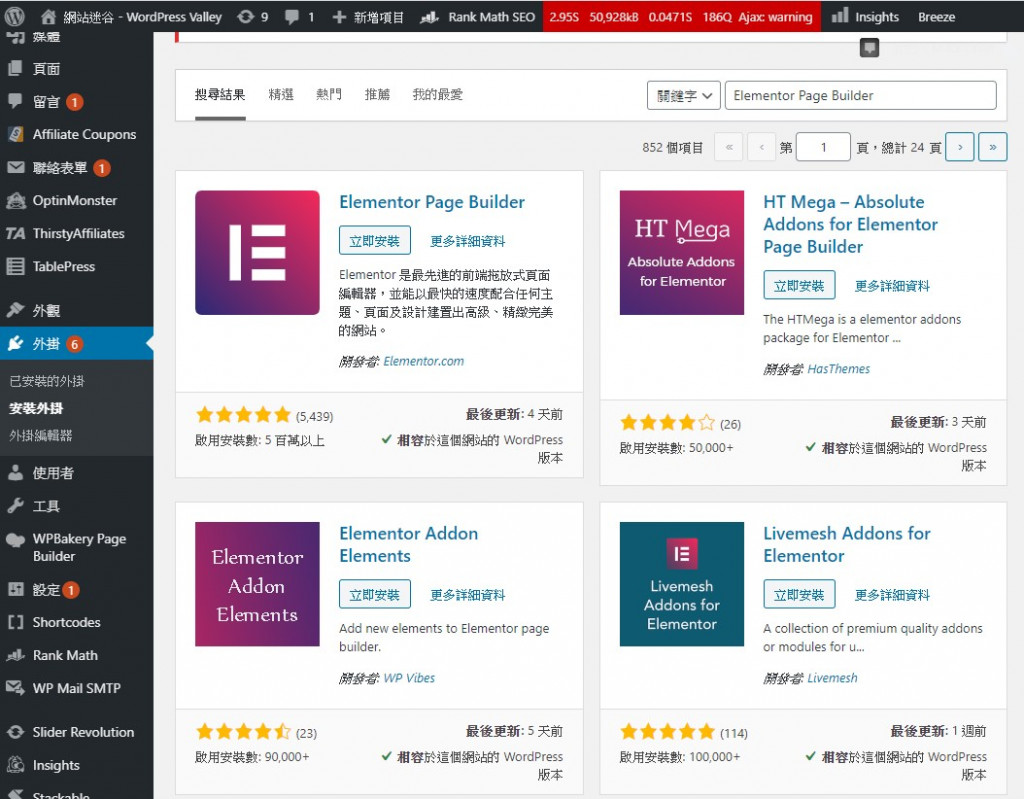Install Elementor Page Builder now
This screenshot has width=1024, height=799.
tap(375, 240)
